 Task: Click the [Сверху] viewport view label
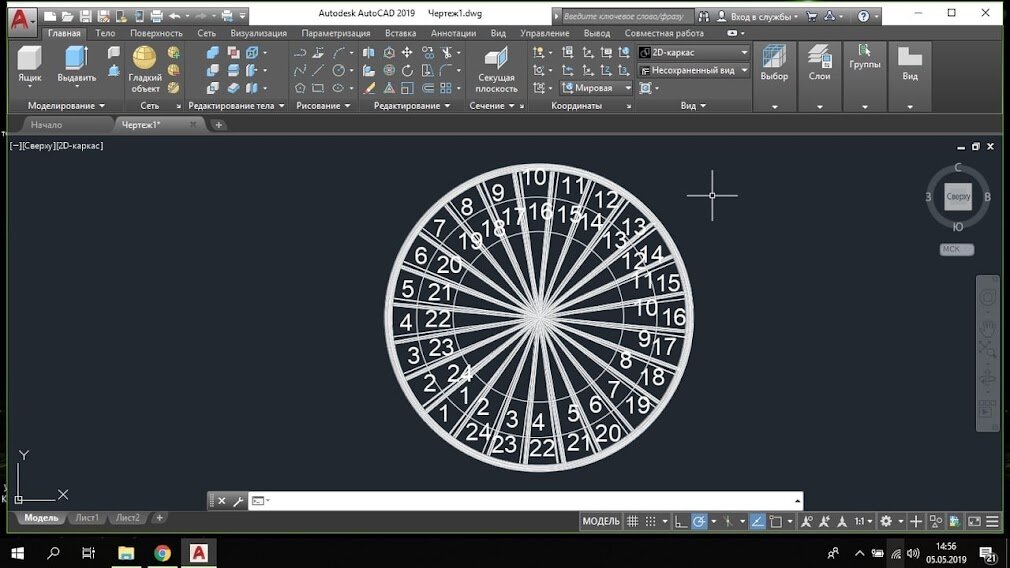pyautogui.click(x=39, y=146)
